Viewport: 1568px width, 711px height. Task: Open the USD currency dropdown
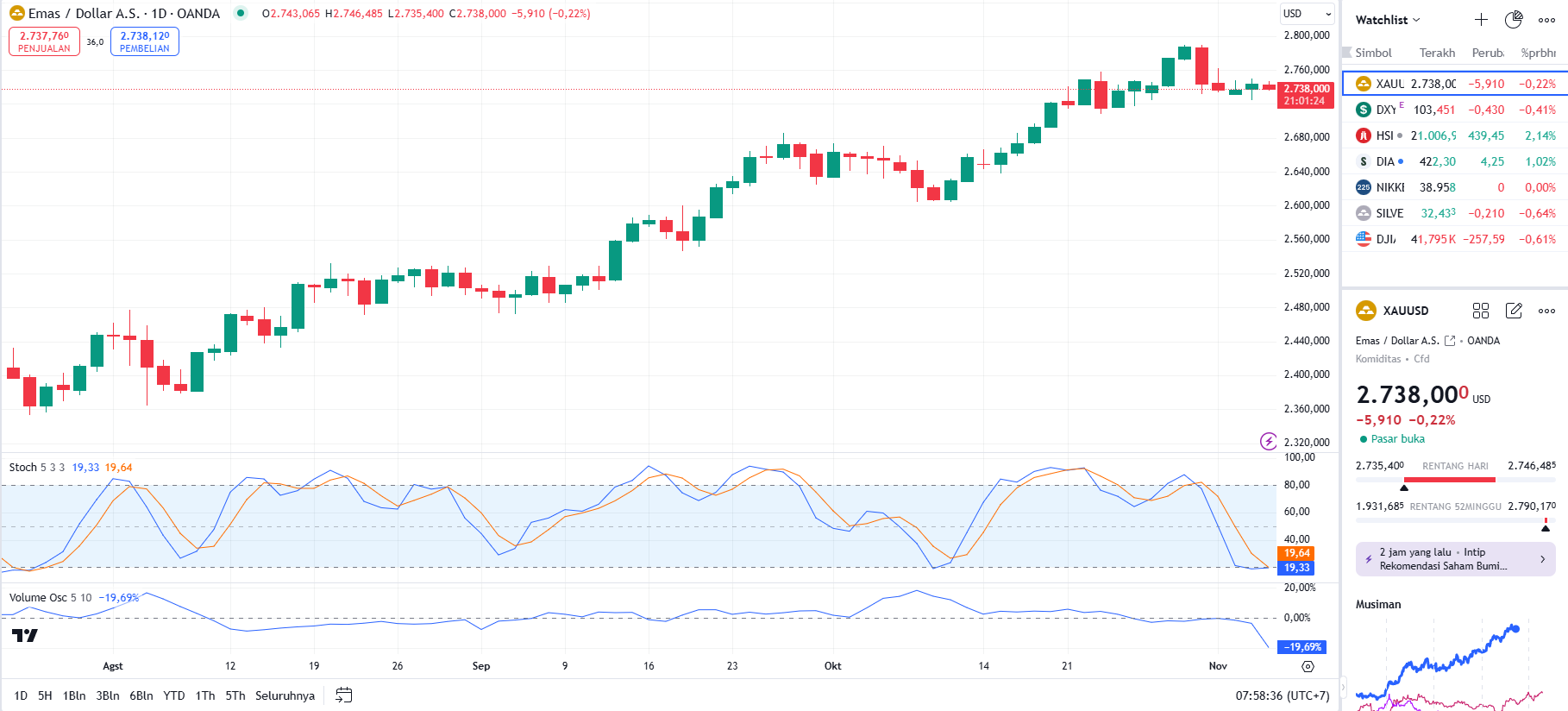pos(1307,14)
